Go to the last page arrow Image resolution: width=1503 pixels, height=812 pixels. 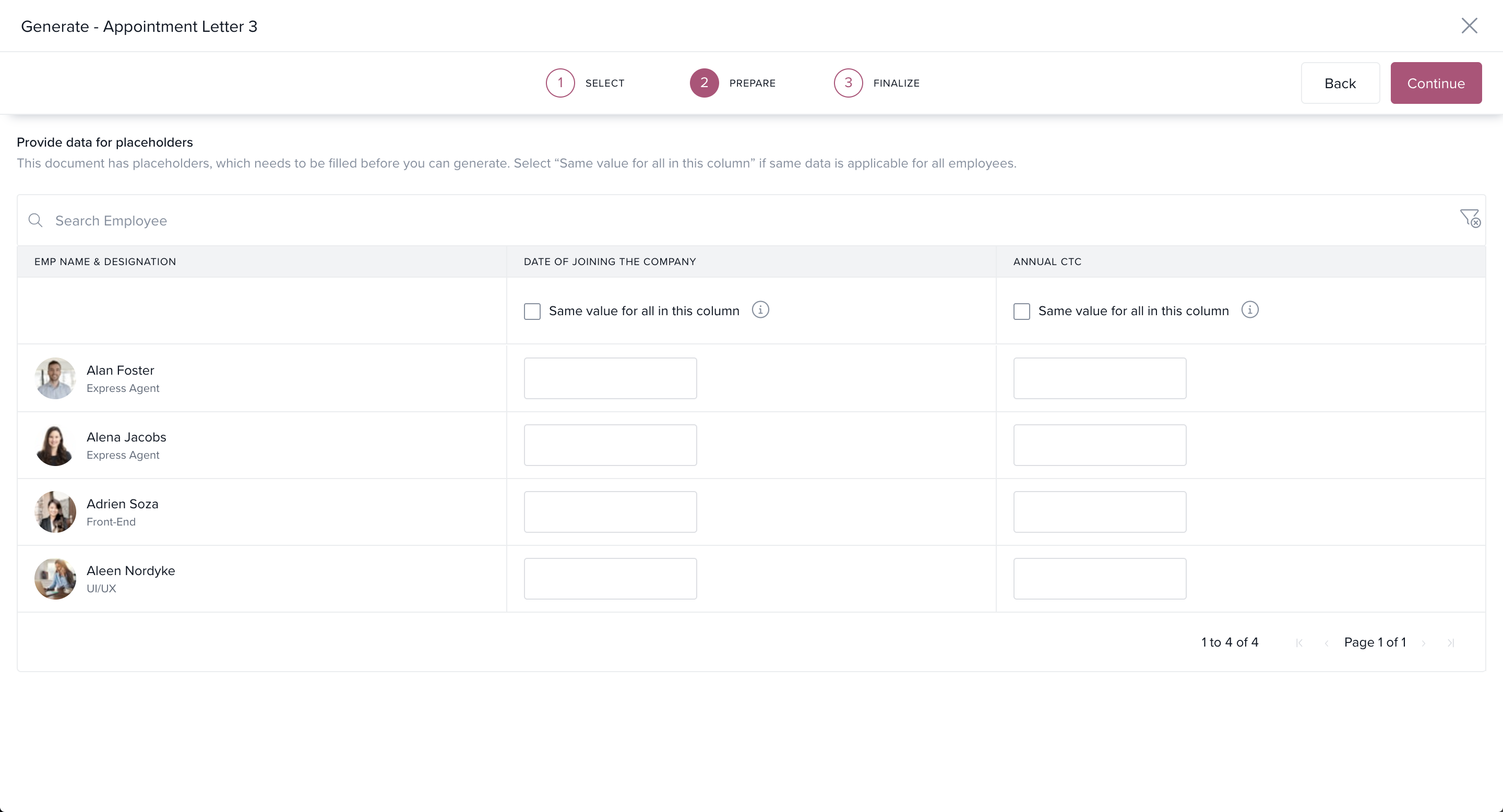(x=1450, y=643)
